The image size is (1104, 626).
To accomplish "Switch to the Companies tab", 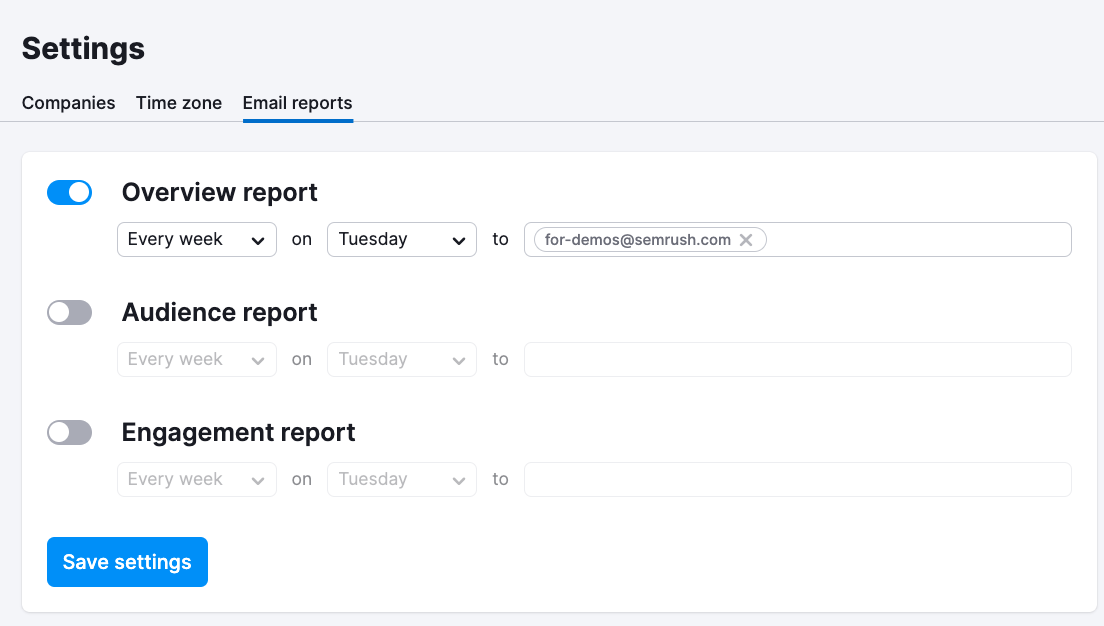I will click(68, 103).
